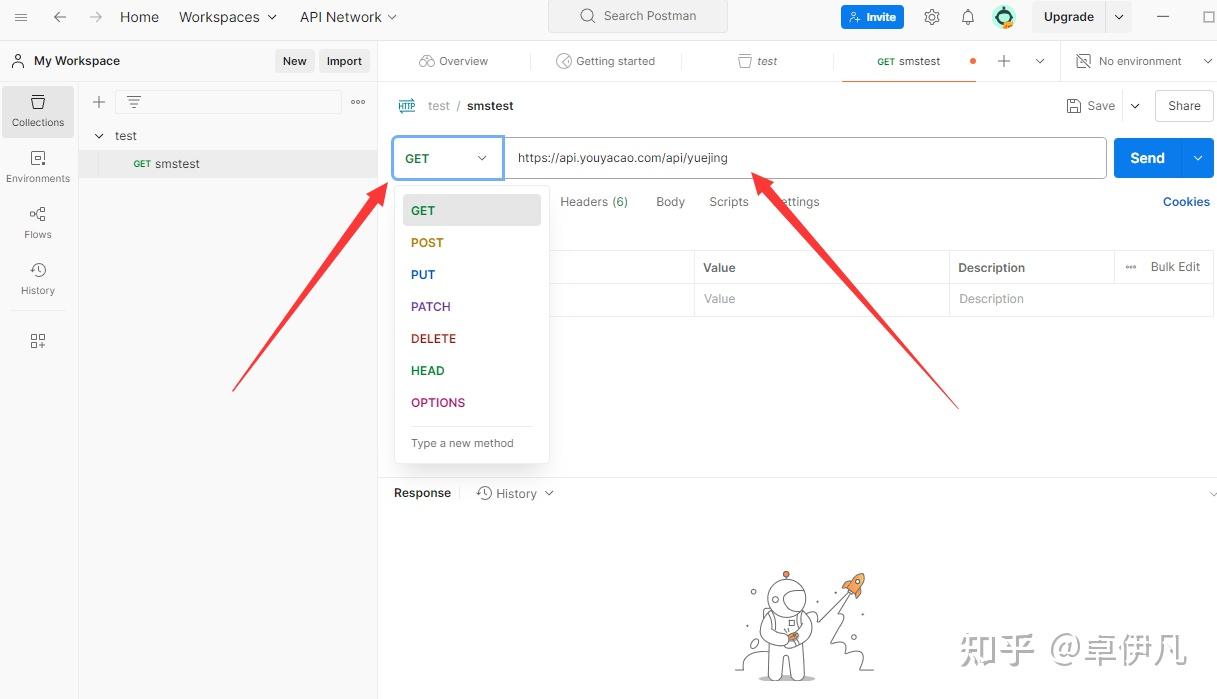
Task: Open the user avatar menu
Action: click(x=1004, y=17)
